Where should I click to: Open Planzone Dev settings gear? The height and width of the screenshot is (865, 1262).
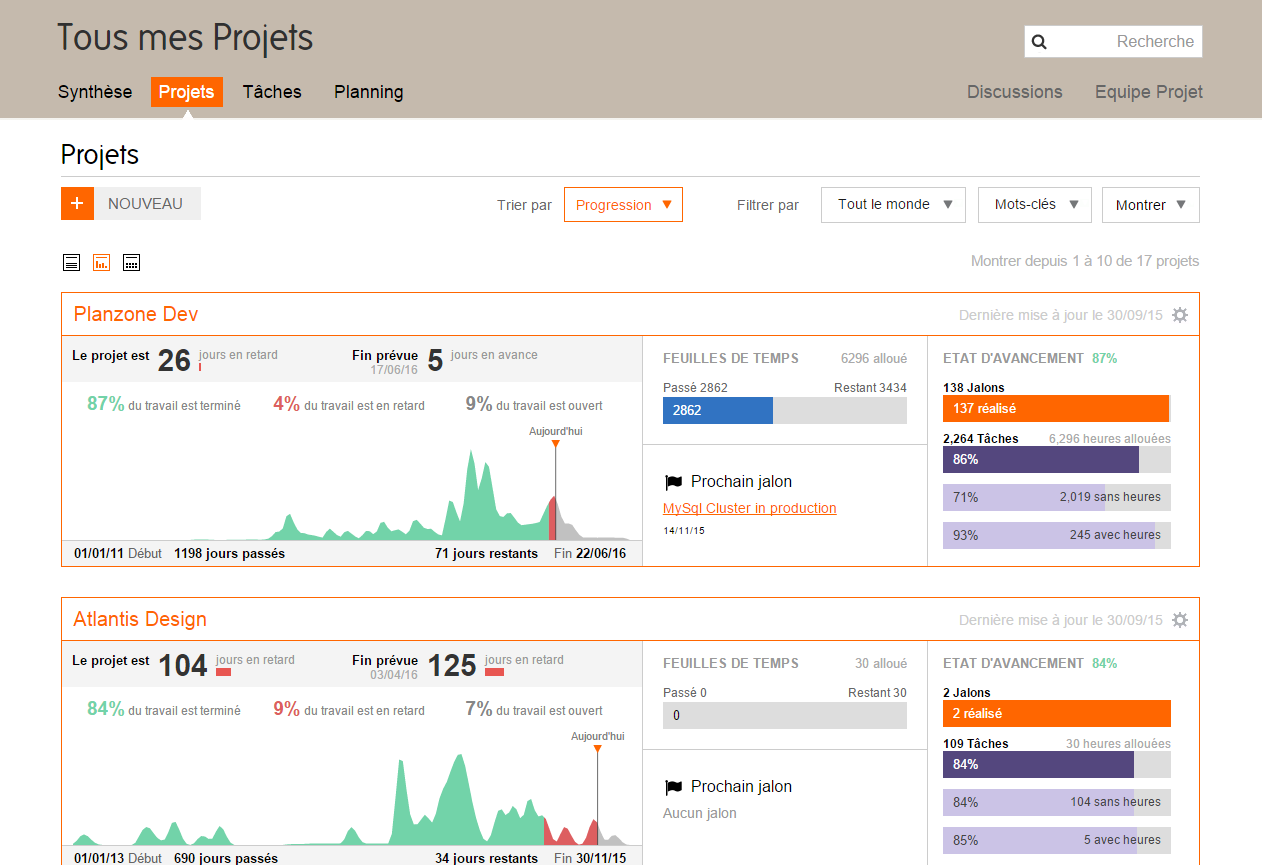[1180, 315]
